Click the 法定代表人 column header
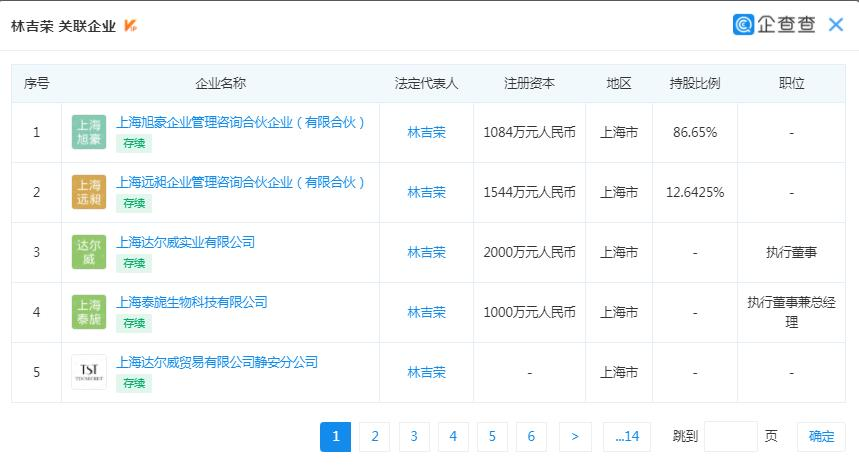The width and height of the screenshot is (859, 468). 426,83
